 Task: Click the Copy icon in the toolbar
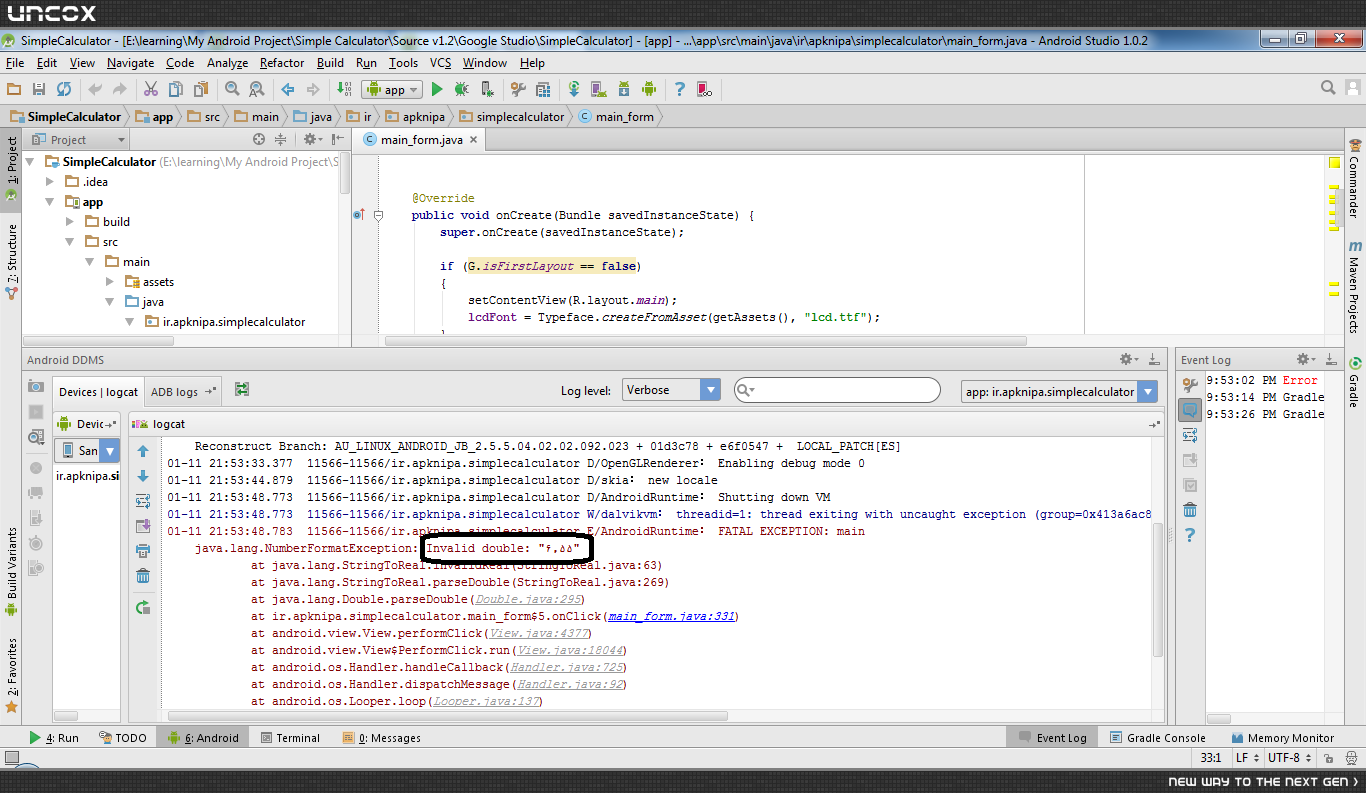tap(175, 89)
